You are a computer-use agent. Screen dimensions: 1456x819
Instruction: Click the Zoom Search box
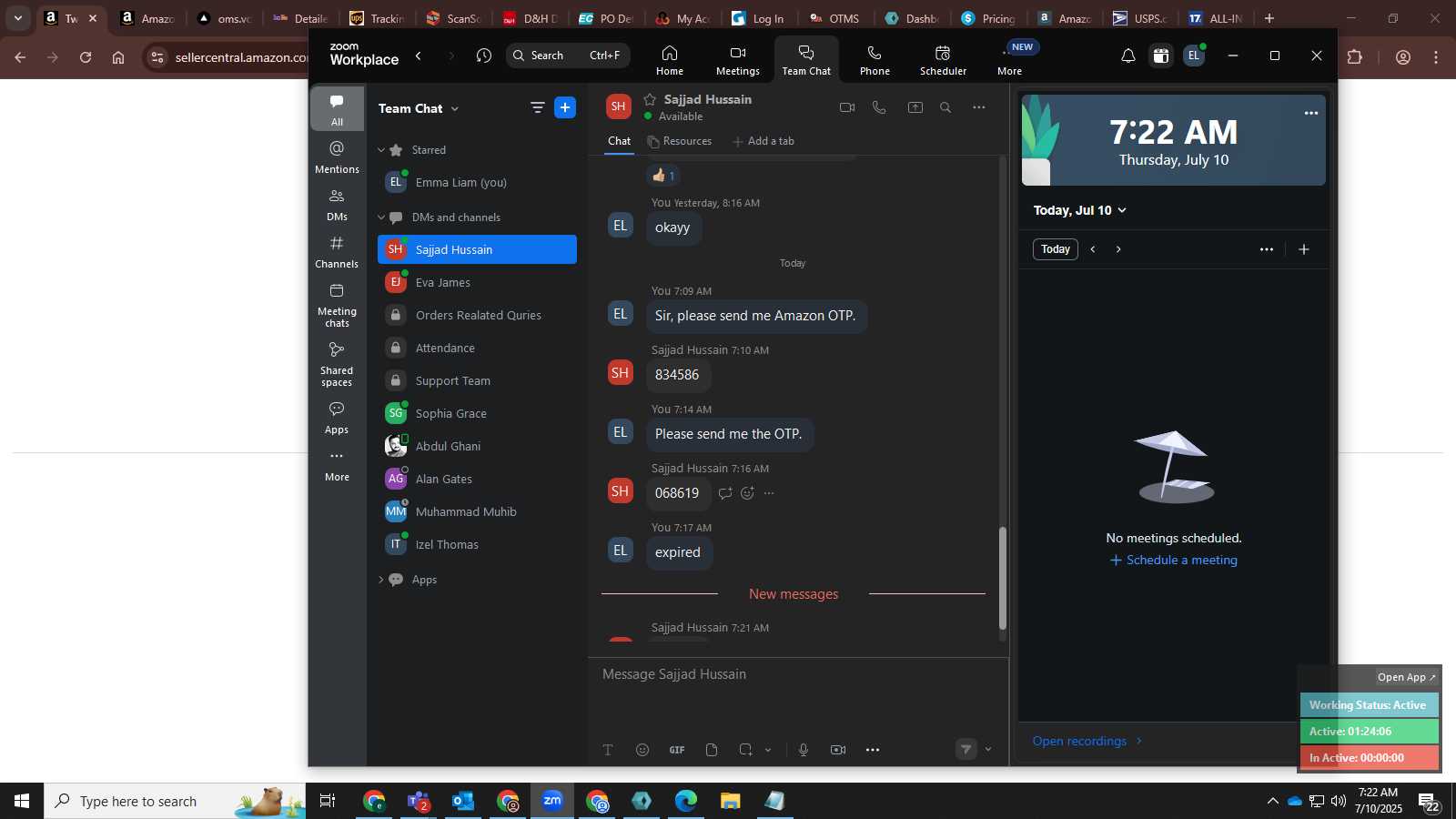pyautogui.click(x=568, y=56)
